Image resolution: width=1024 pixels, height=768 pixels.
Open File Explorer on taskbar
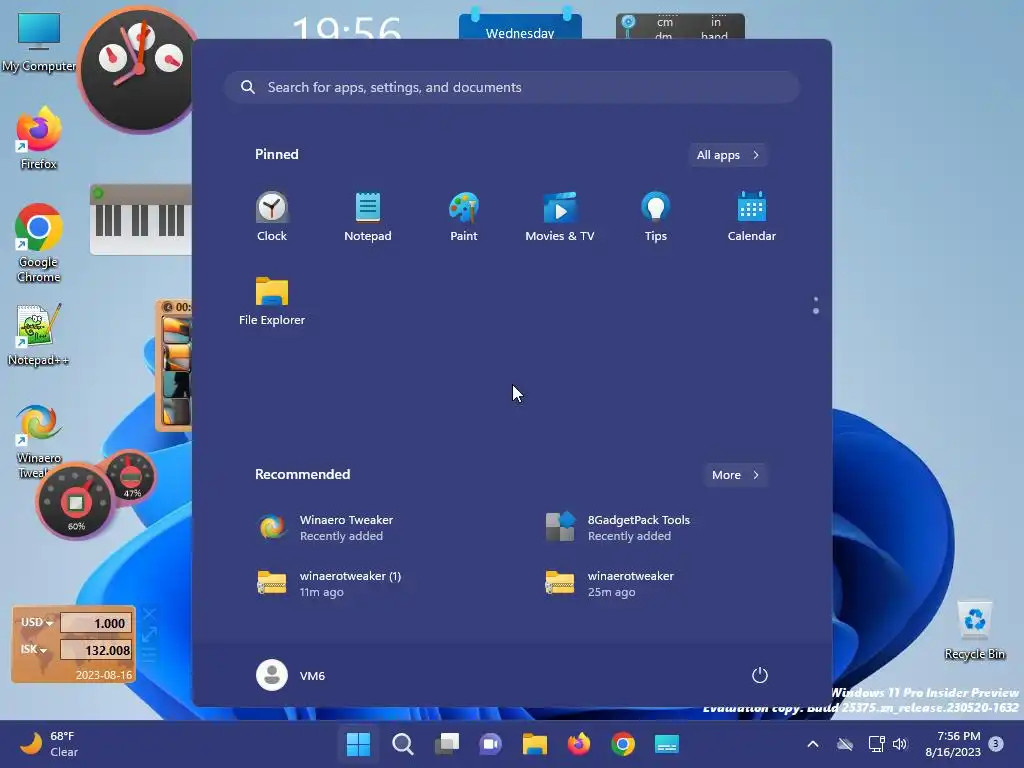[535, 744]
